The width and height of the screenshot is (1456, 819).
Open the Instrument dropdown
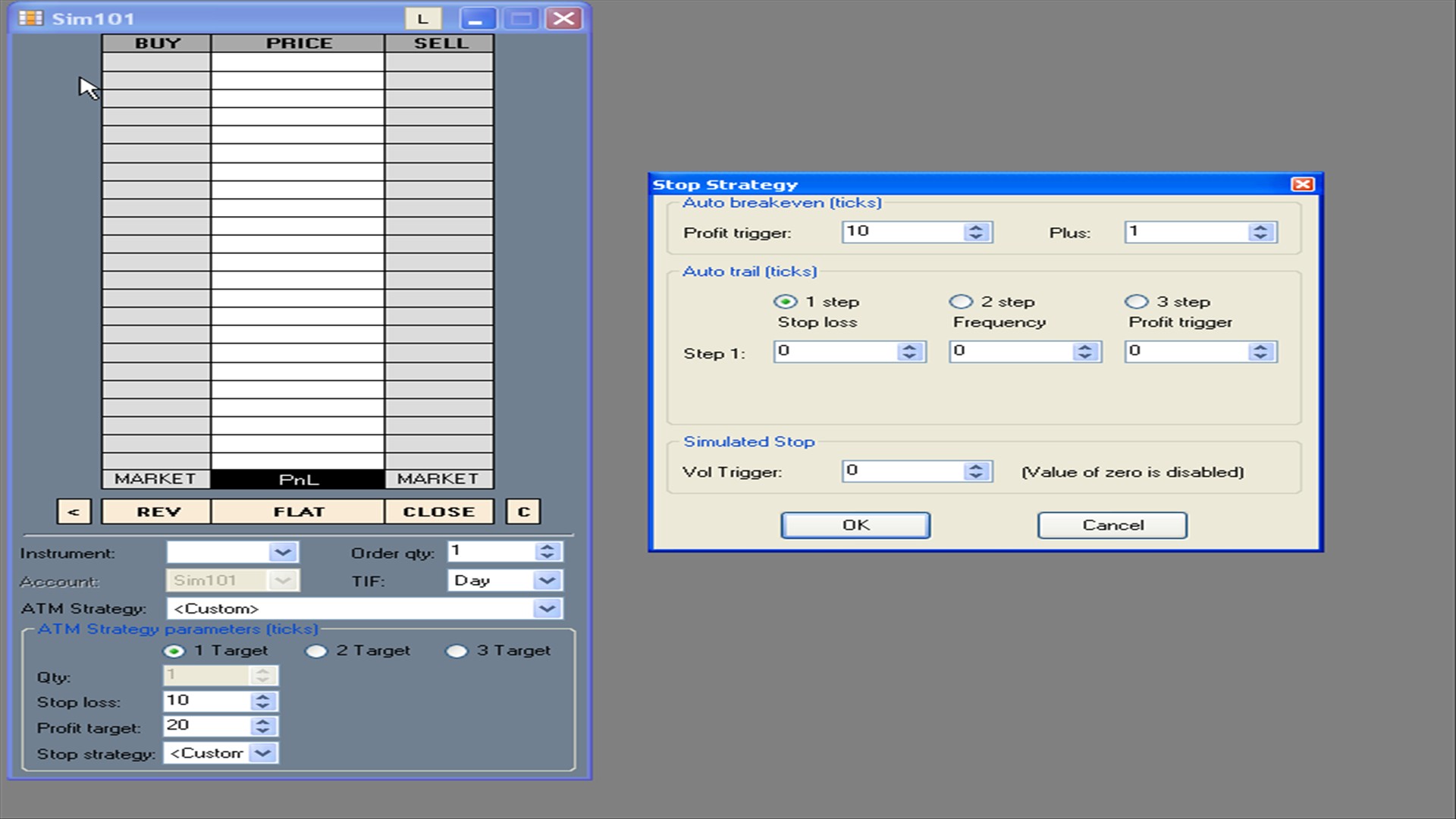283,552
